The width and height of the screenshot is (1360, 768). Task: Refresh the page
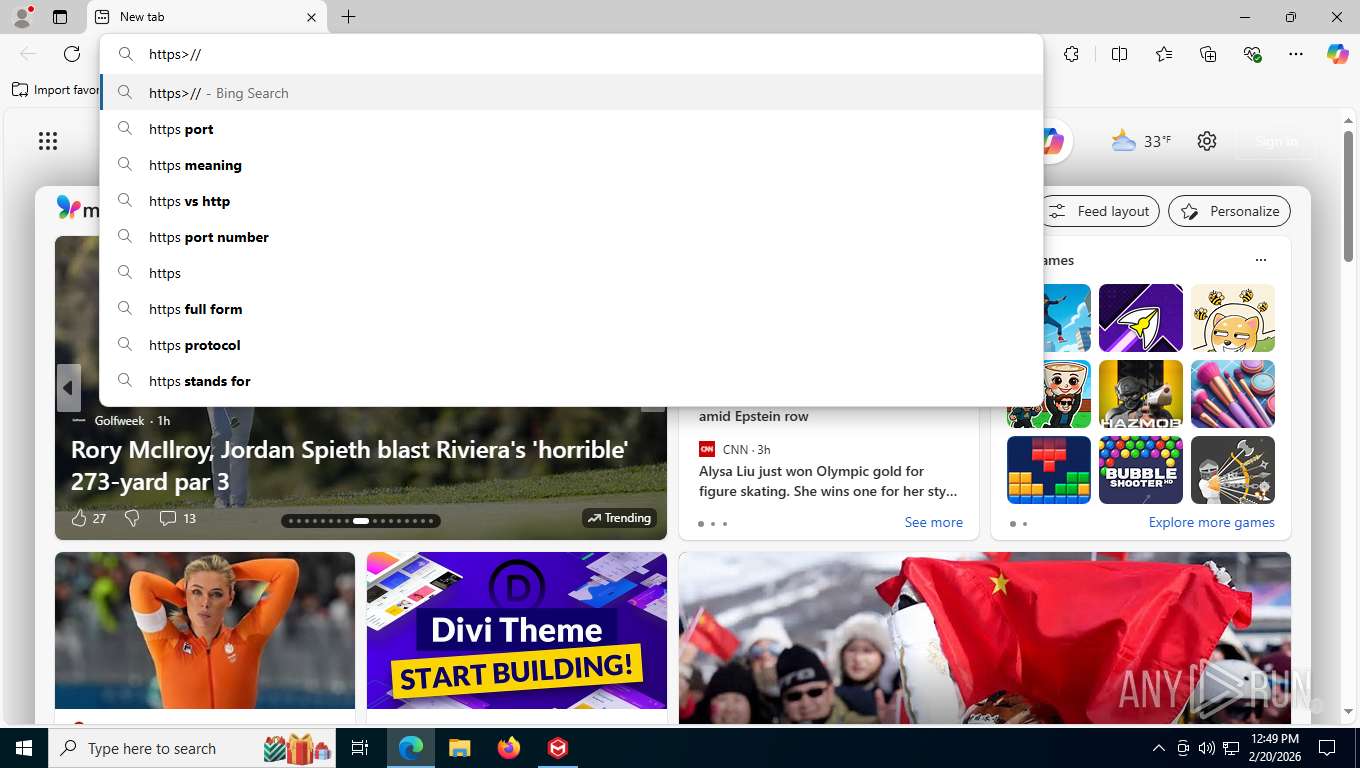(72, 54)
